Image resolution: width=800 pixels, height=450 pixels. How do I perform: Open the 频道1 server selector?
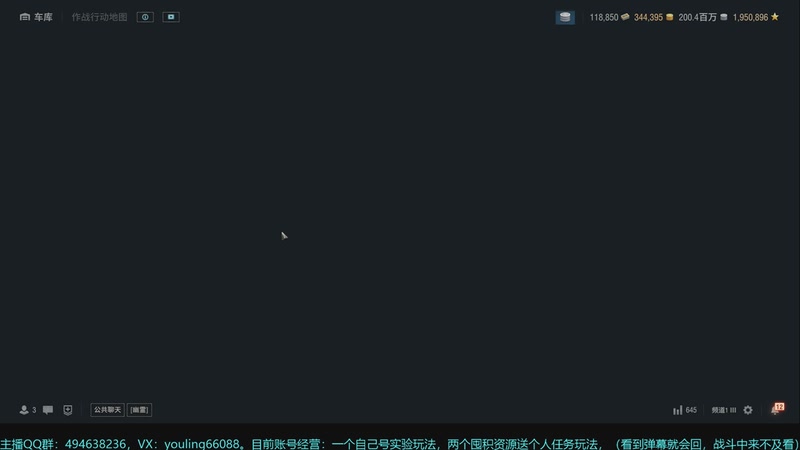point(723,410)
